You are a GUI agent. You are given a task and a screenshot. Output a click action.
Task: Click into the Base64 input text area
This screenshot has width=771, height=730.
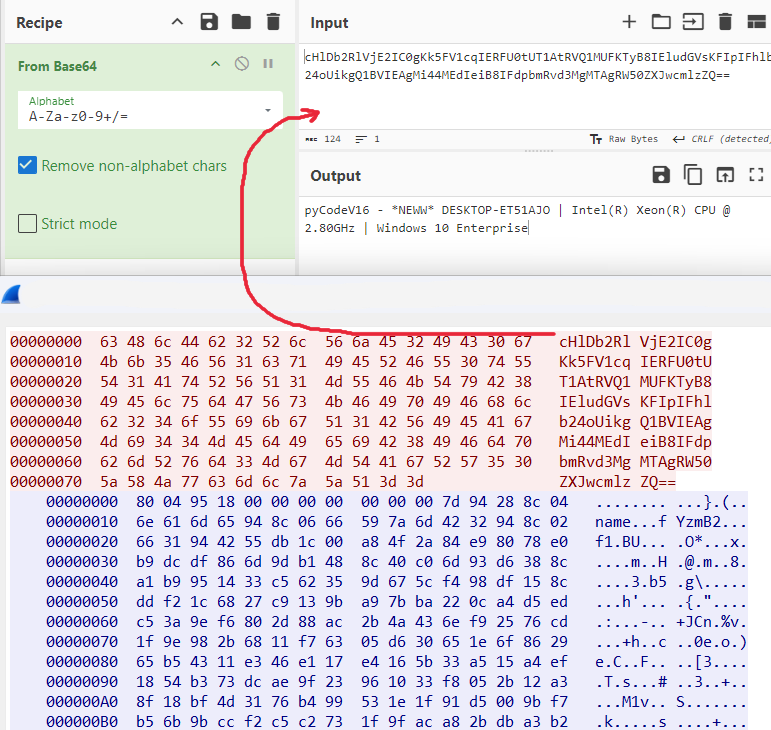535,86
